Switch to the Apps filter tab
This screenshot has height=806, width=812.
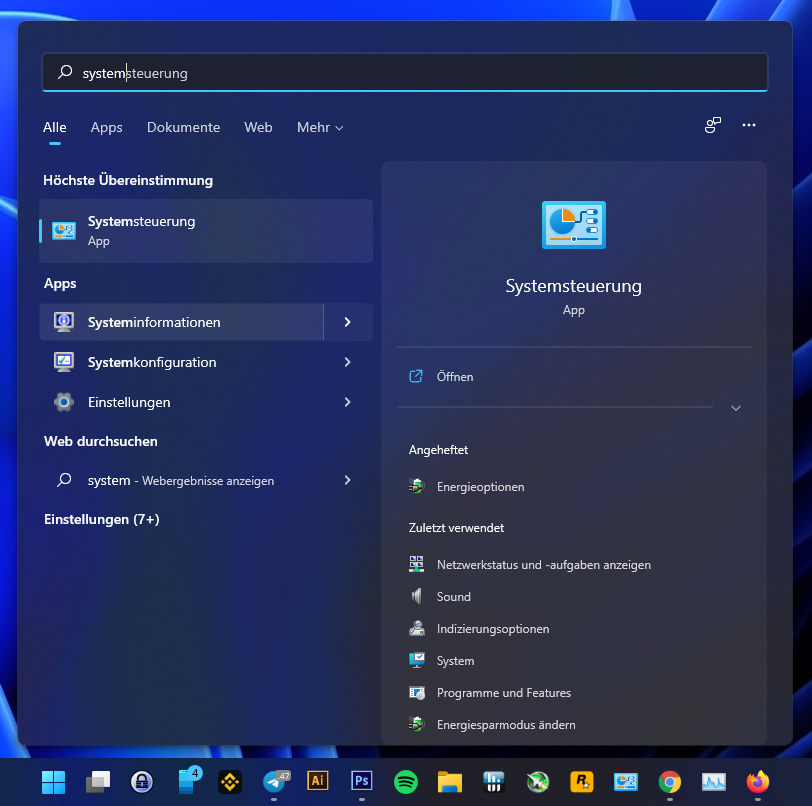pyautogui.click(x=107, y=127)
